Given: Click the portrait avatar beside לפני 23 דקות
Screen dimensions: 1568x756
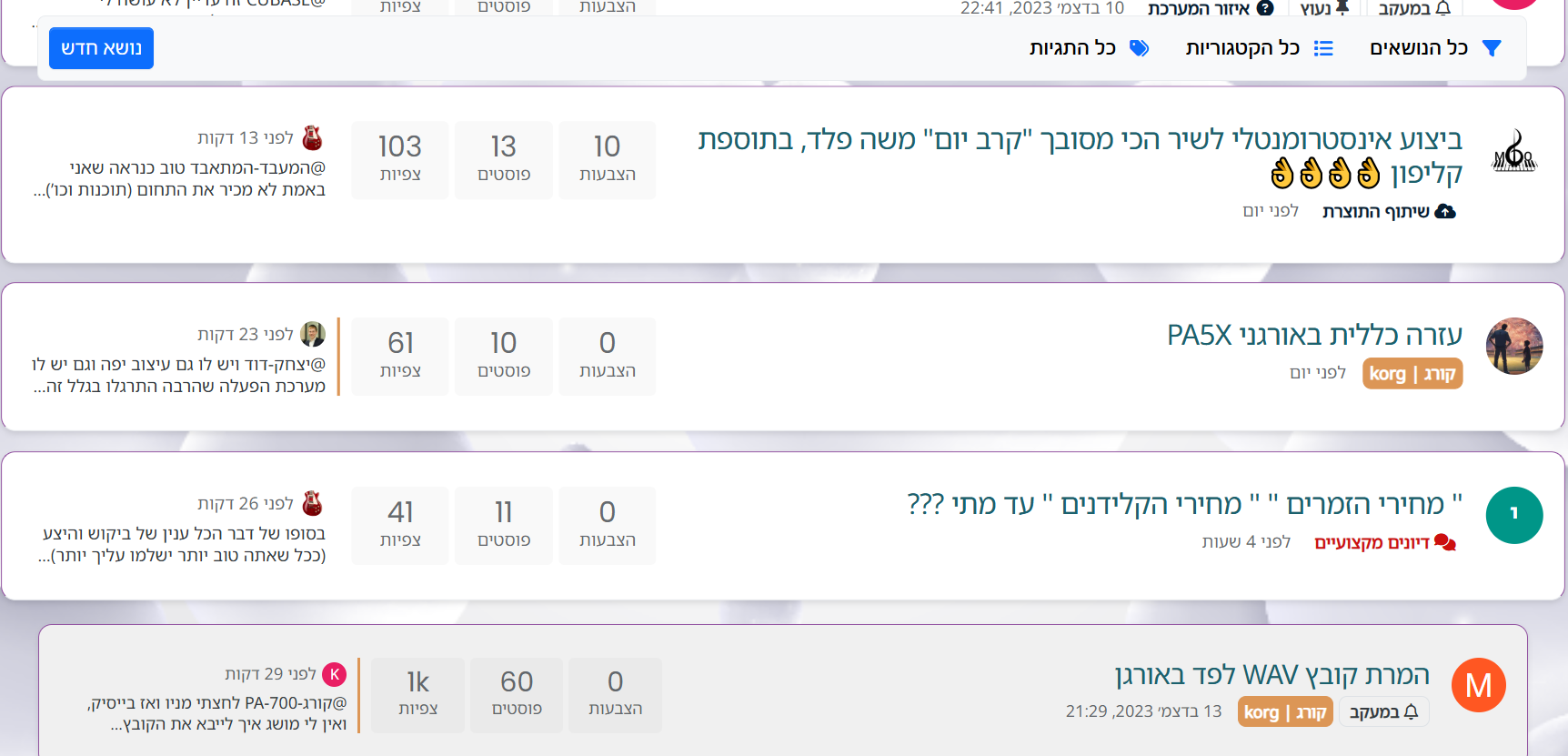Looking at the screenshot, I should pos(312,334).
